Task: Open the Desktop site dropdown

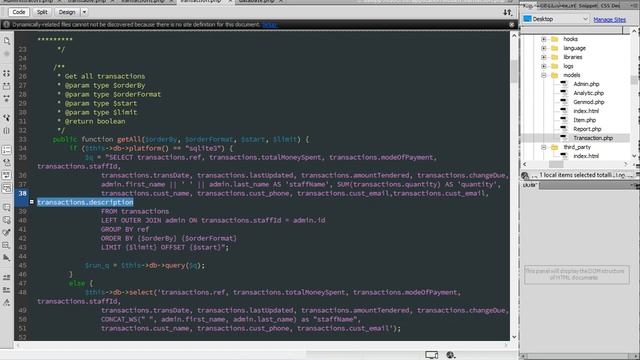Action: [x=556, y=19]
